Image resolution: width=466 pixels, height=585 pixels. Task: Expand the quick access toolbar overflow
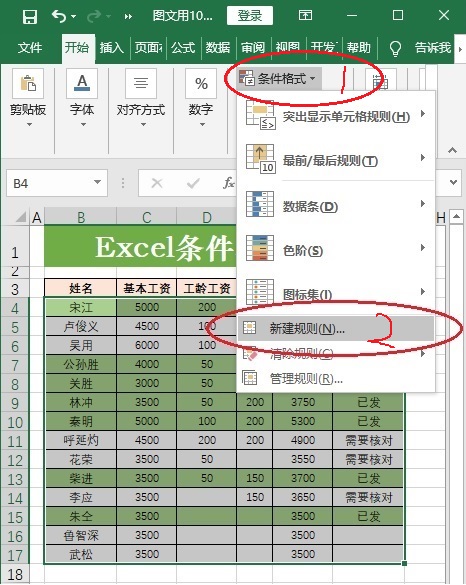pyautogui.click(x=128, y=16)
